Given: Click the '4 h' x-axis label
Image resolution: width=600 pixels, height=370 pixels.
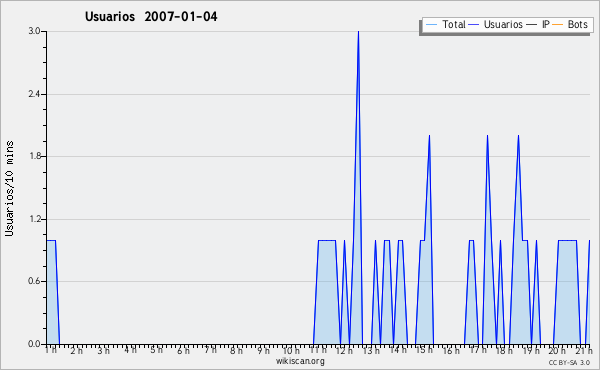Looking at the screenshot, I should (130, 350).
